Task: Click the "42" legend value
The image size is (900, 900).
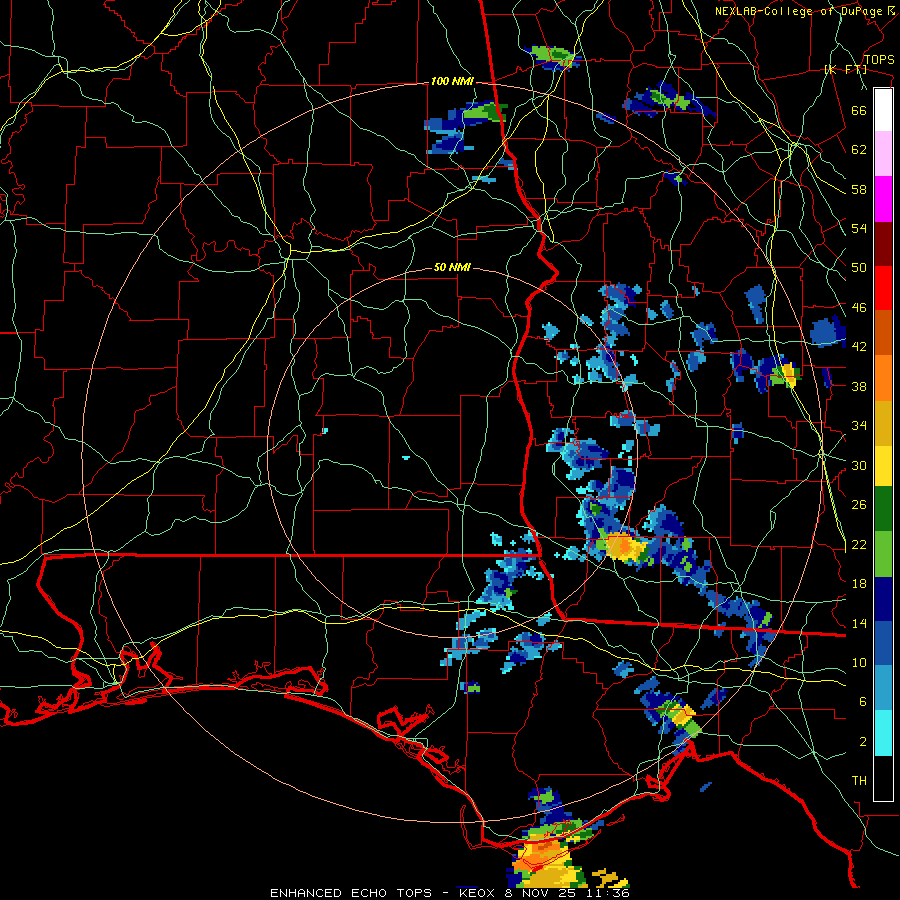Action: point(859,347)
